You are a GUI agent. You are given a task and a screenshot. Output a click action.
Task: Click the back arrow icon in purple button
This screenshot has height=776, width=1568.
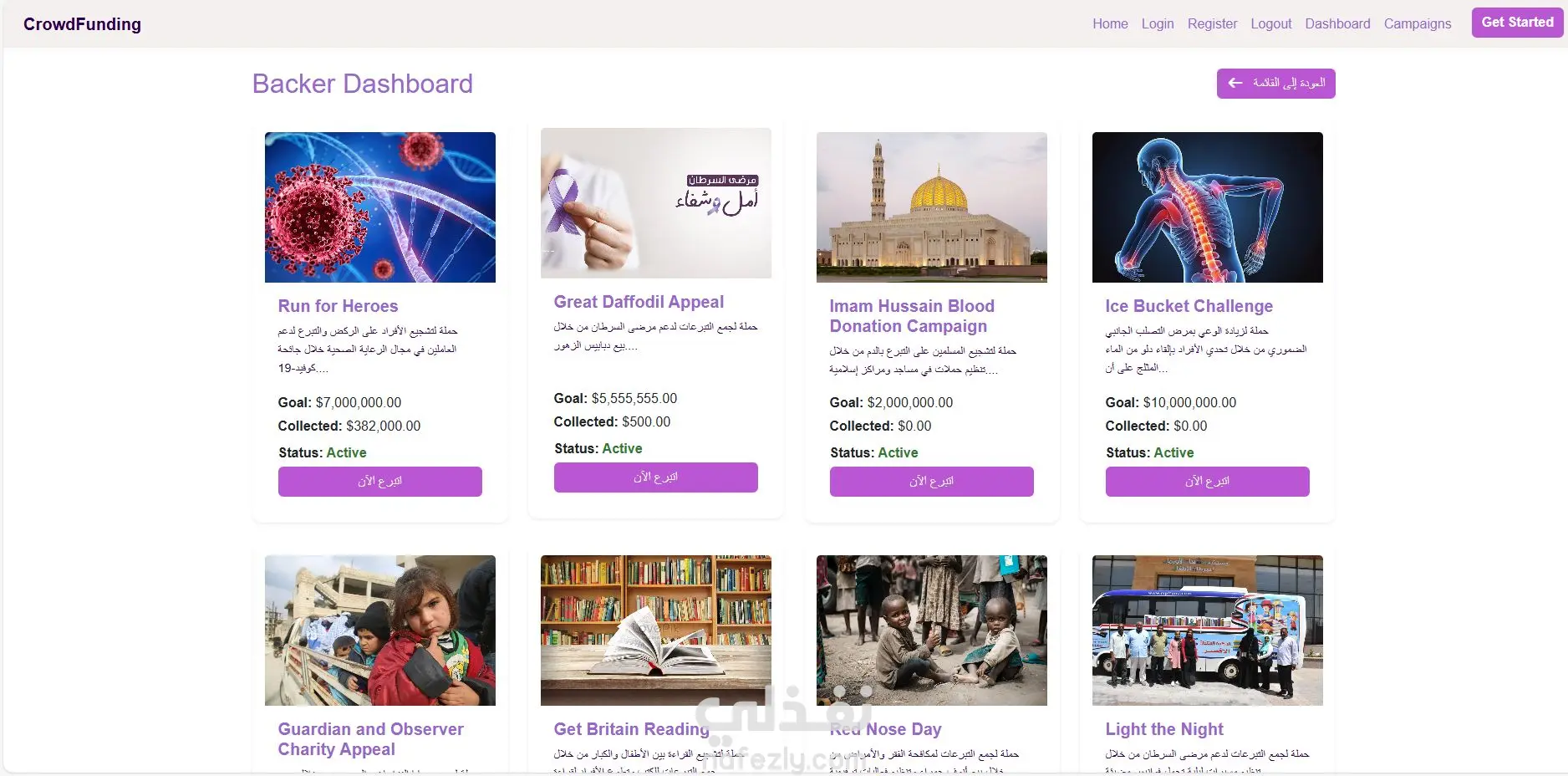(1235, 83)
